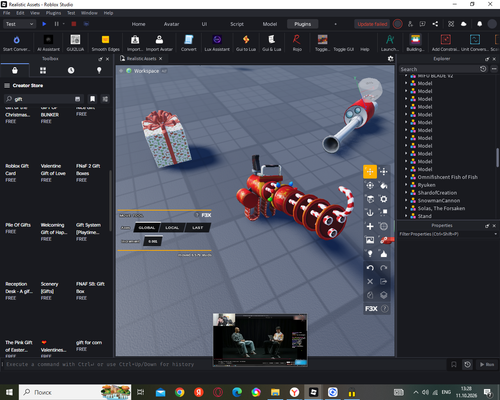The height and width of the screenshot is (400, 500).
Task: Select the F3X Anchor tool
Action: [370, 213]
